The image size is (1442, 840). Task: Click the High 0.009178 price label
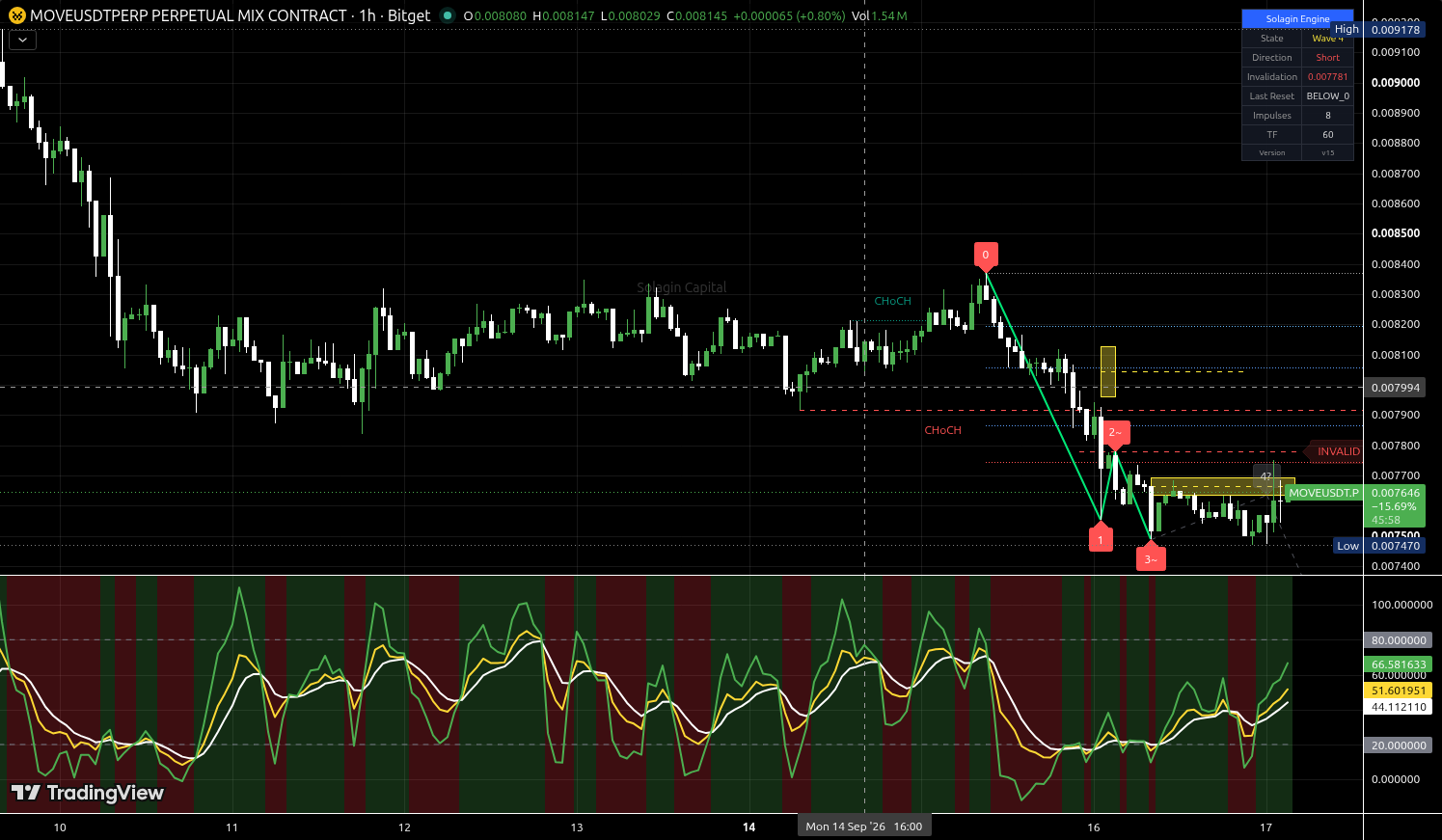click(x=1378, y=29)
